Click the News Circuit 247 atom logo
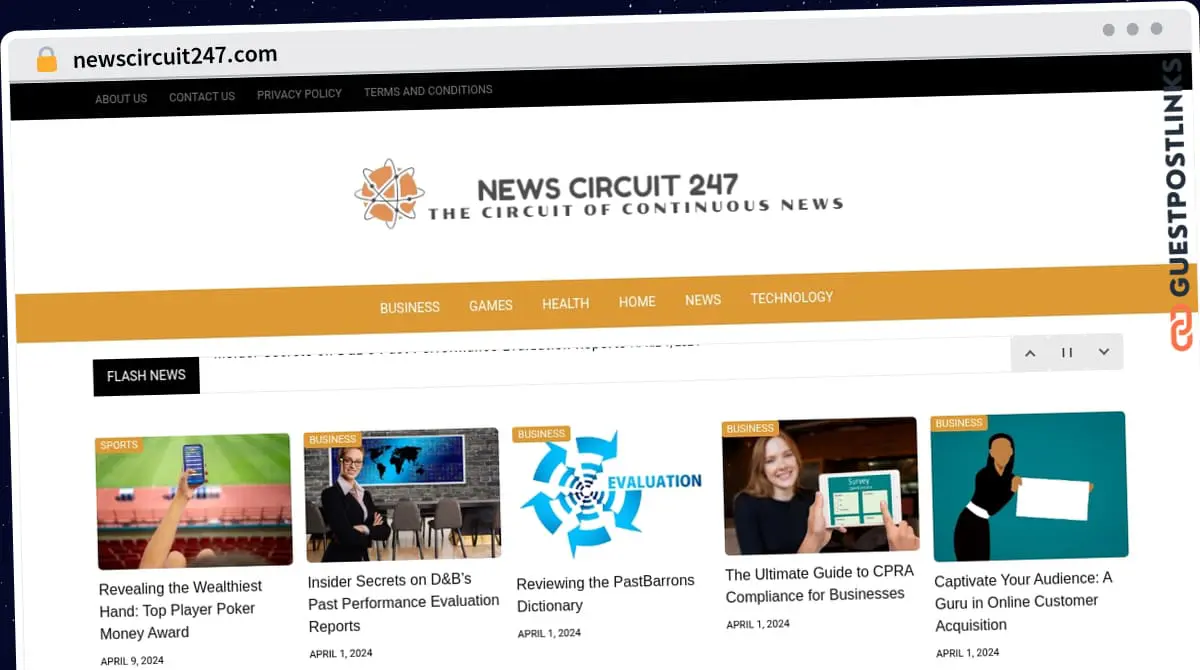 tap(389, 193)
